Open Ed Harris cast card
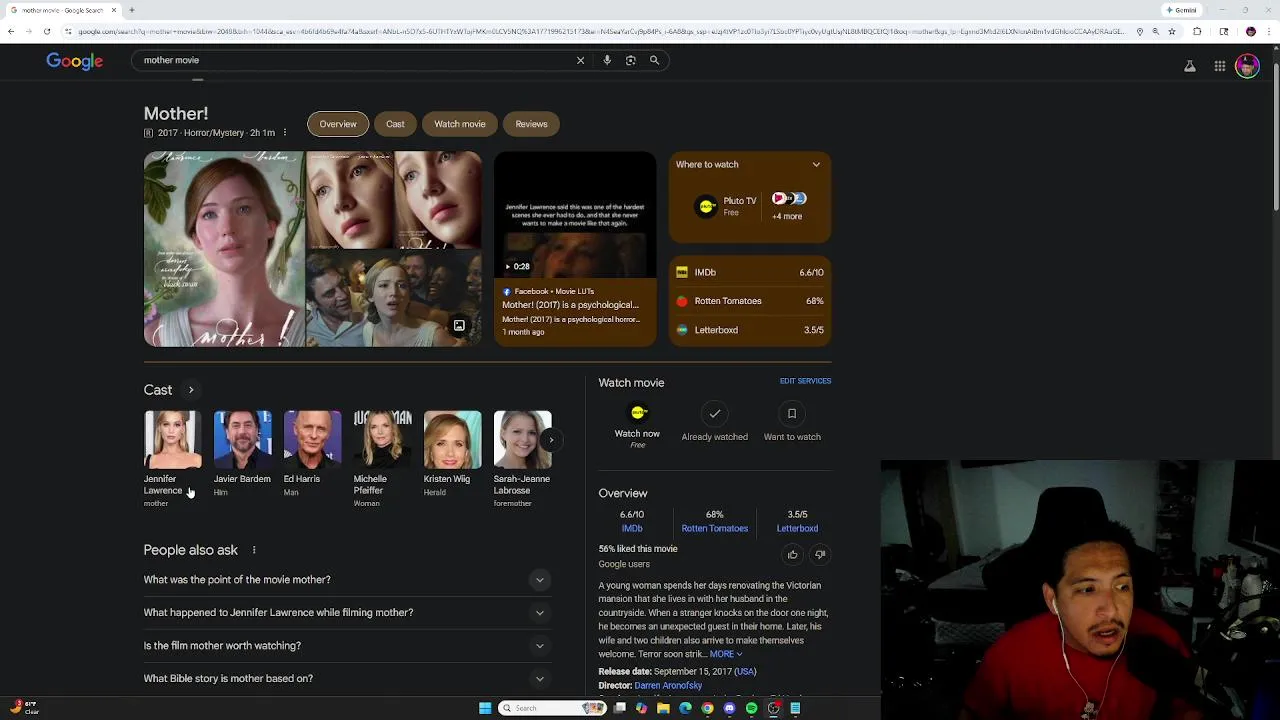Screen dimensions: 1280x720 pyautogui.click(x=312, y=455)
